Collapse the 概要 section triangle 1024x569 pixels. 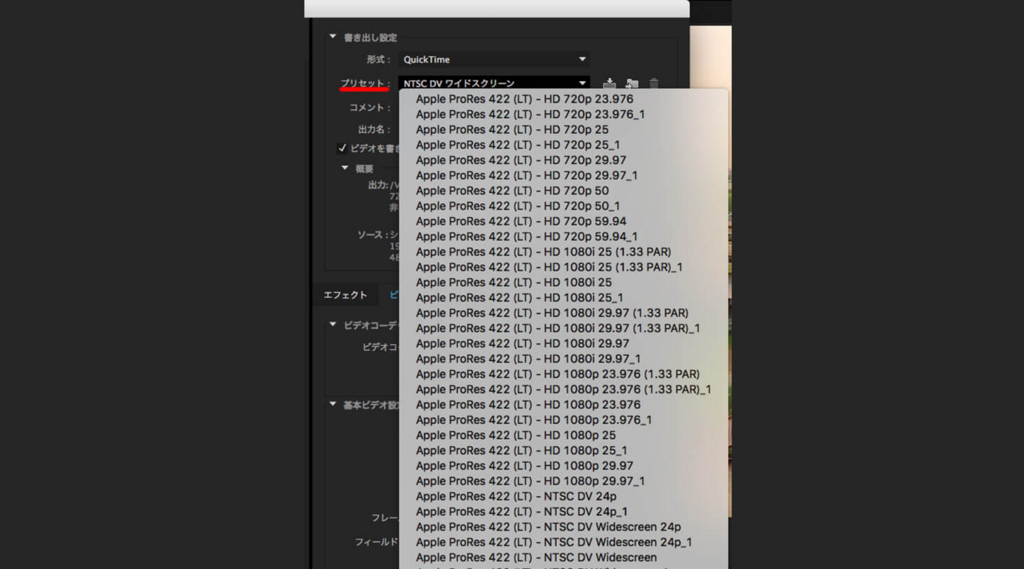[345, 169]
